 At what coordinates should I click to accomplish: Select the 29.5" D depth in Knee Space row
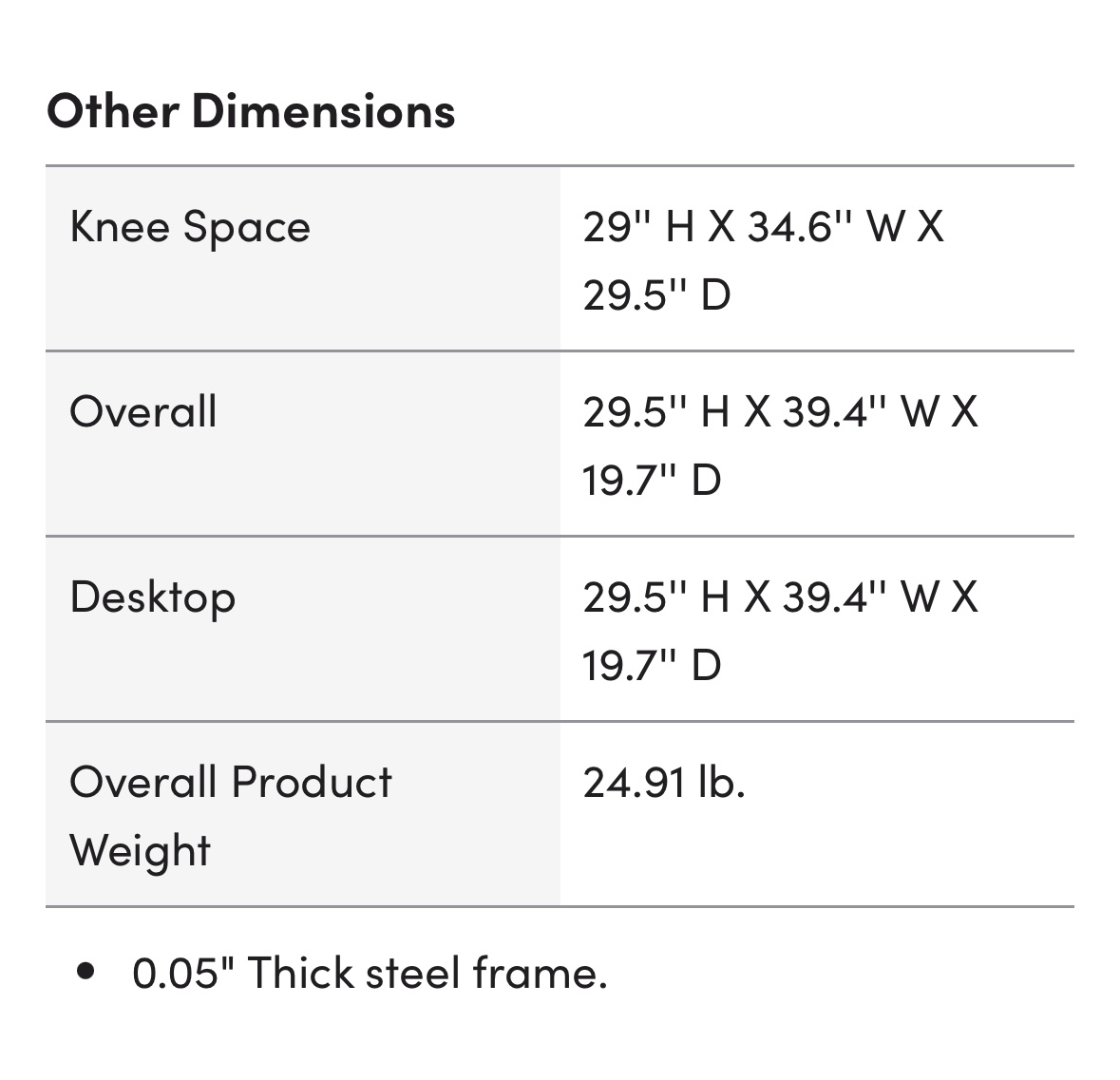tap(656, 295)
